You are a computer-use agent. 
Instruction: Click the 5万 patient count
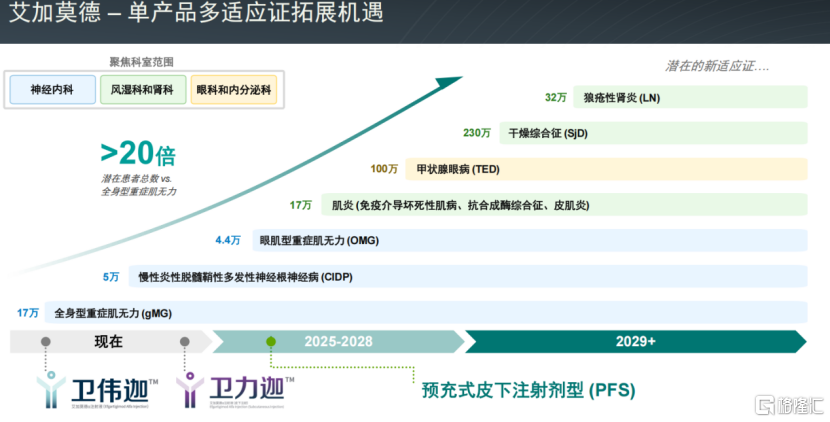pyautogui.click(x=111, y=277)
